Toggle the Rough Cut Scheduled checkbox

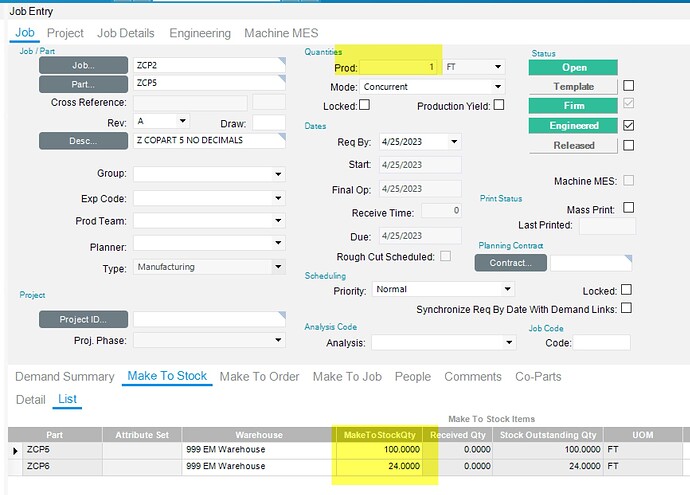tap(445, 256)
